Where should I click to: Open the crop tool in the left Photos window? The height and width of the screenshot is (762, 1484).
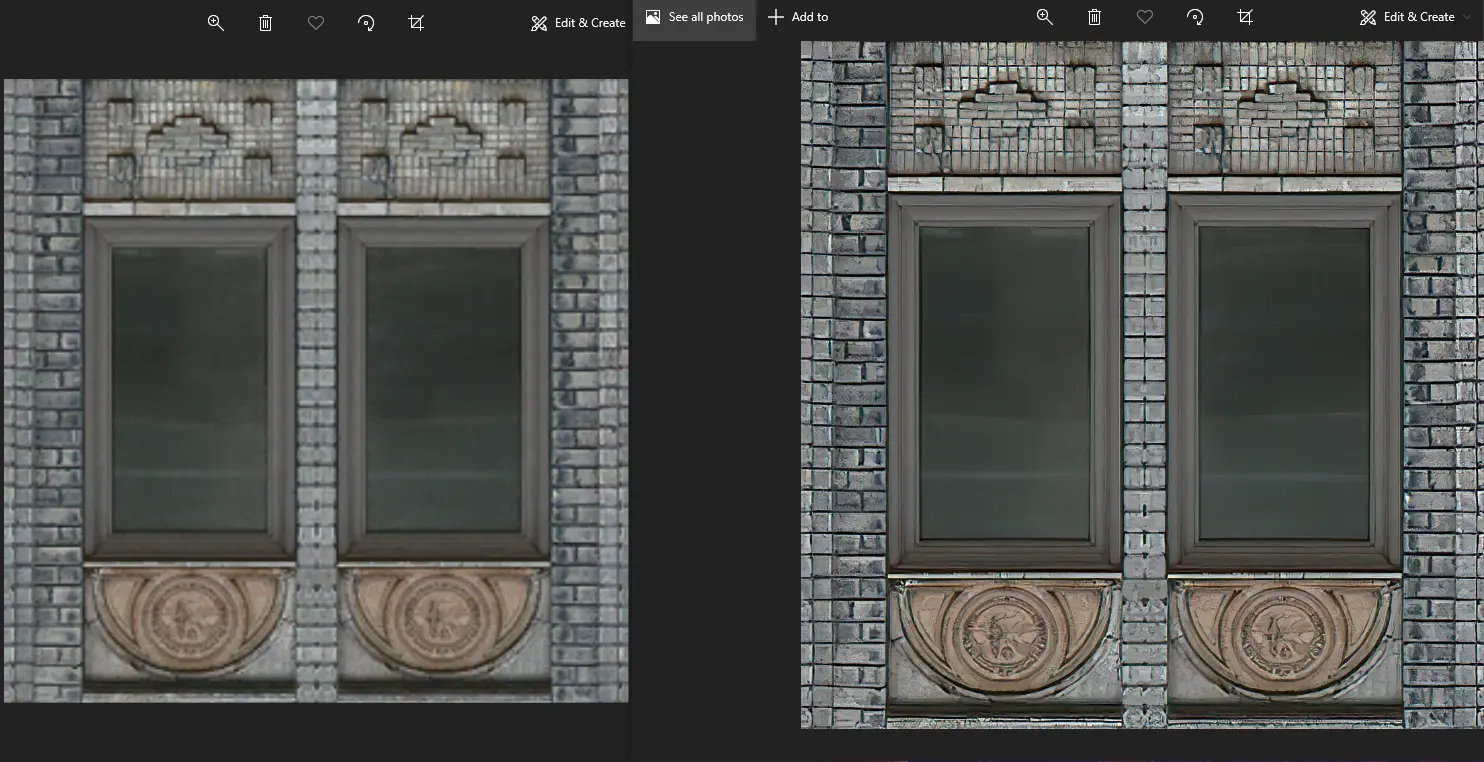[x=416, y=22]
